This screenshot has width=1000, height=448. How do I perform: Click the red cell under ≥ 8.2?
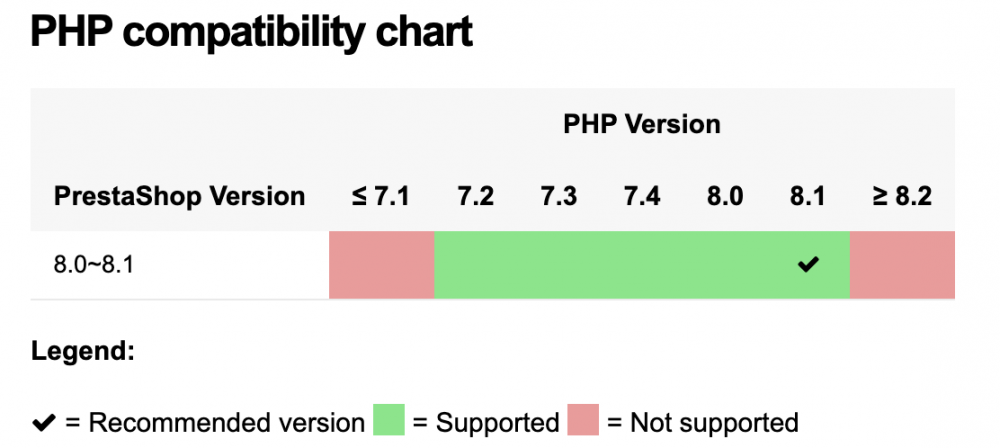(902, 265)
